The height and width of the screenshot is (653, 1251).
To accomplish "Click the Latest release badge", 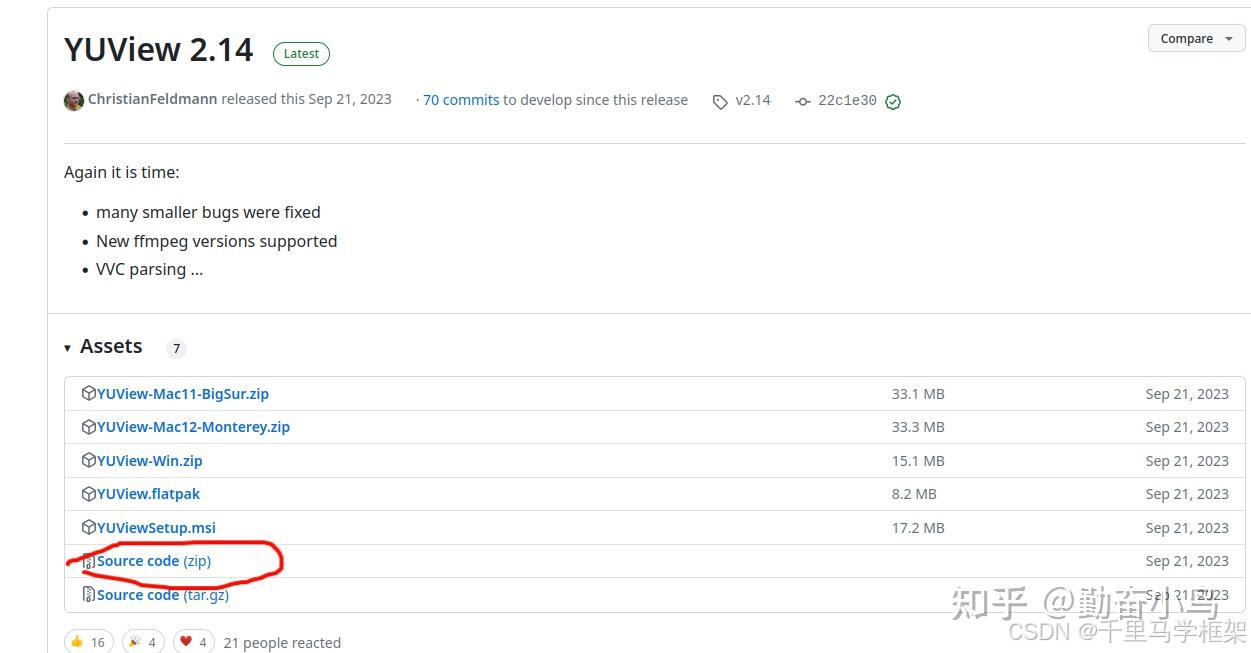I will click(301, 54).
